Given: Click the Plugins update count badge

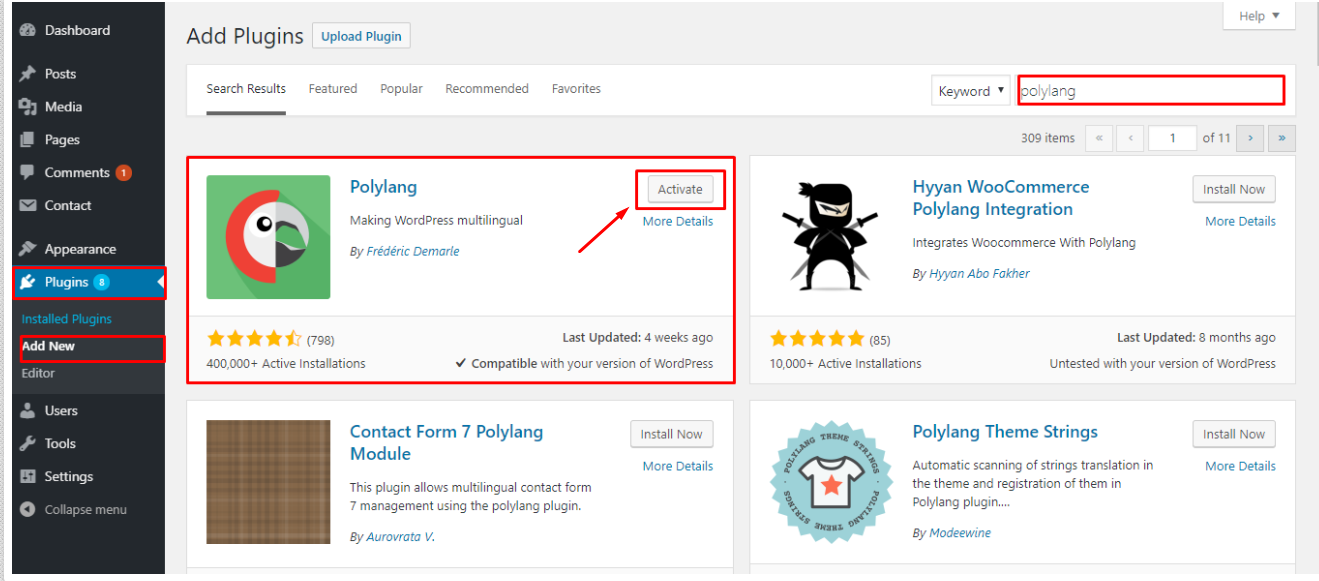Looking at the screenshot, I should (102, 282).
